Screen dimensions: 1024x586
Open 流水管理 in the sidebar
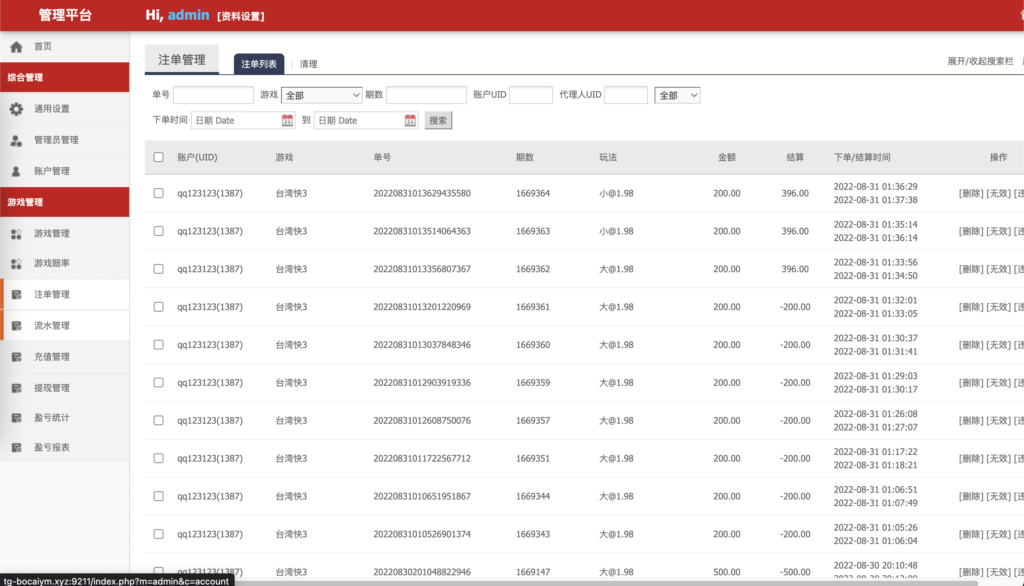click(x=52, y=326)
